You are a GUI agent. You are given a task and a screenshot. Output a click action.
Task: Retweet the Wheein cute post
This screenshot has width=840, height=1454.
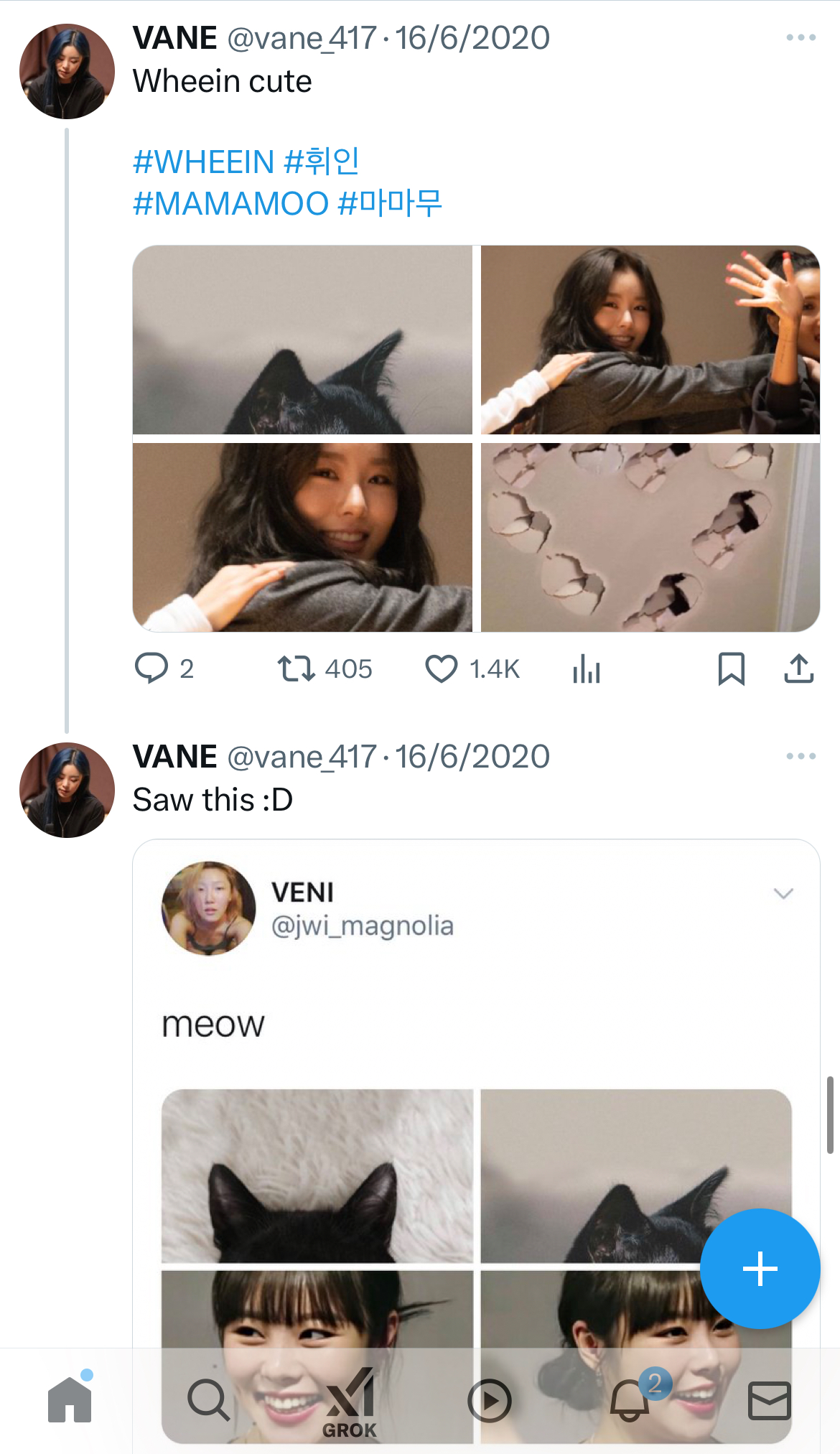tap(296, 668)
